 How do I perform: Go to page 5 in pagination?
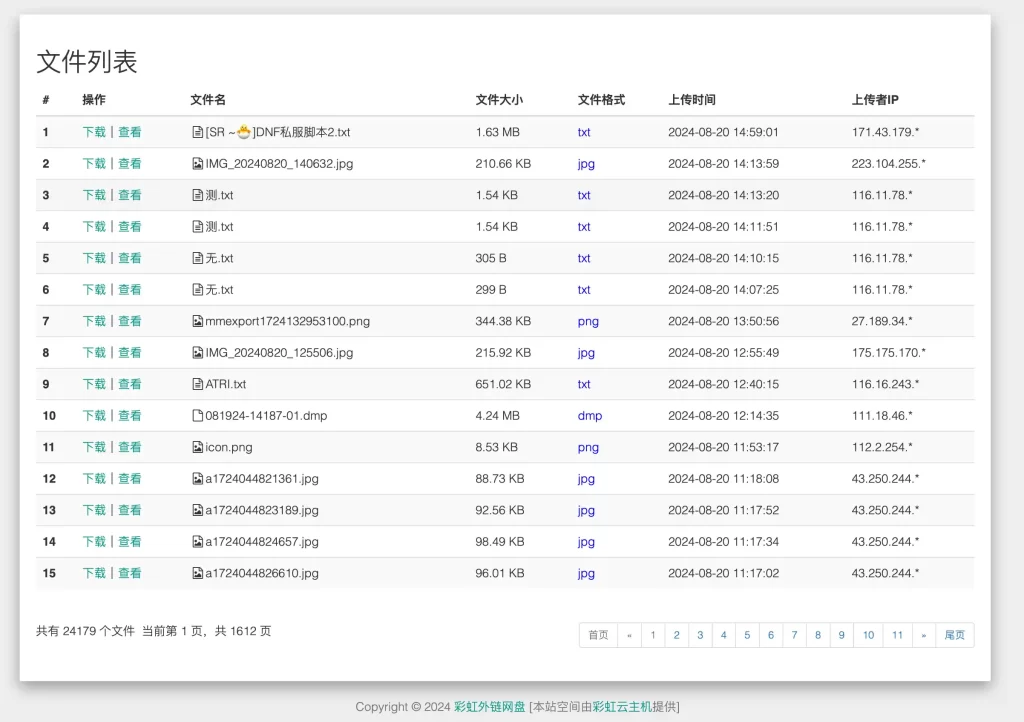[747, 635]
